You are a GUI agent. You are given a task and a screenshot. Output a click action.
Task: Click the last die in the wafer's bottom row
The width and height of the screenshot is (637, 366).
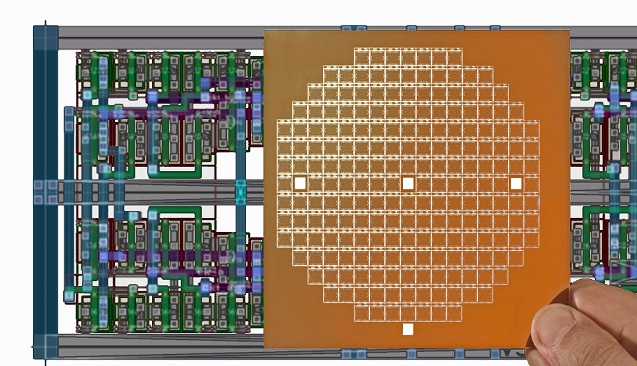tap(455, 313)
